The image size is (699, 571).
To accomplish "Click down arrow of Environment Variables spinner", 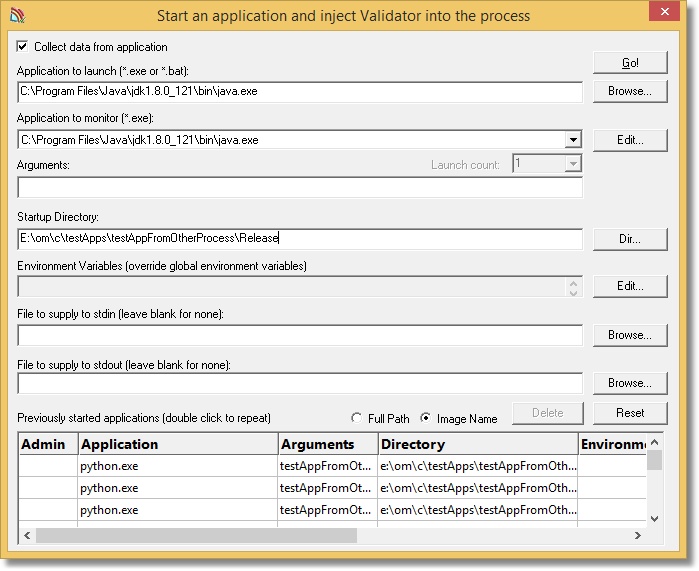I will [573, 292].
